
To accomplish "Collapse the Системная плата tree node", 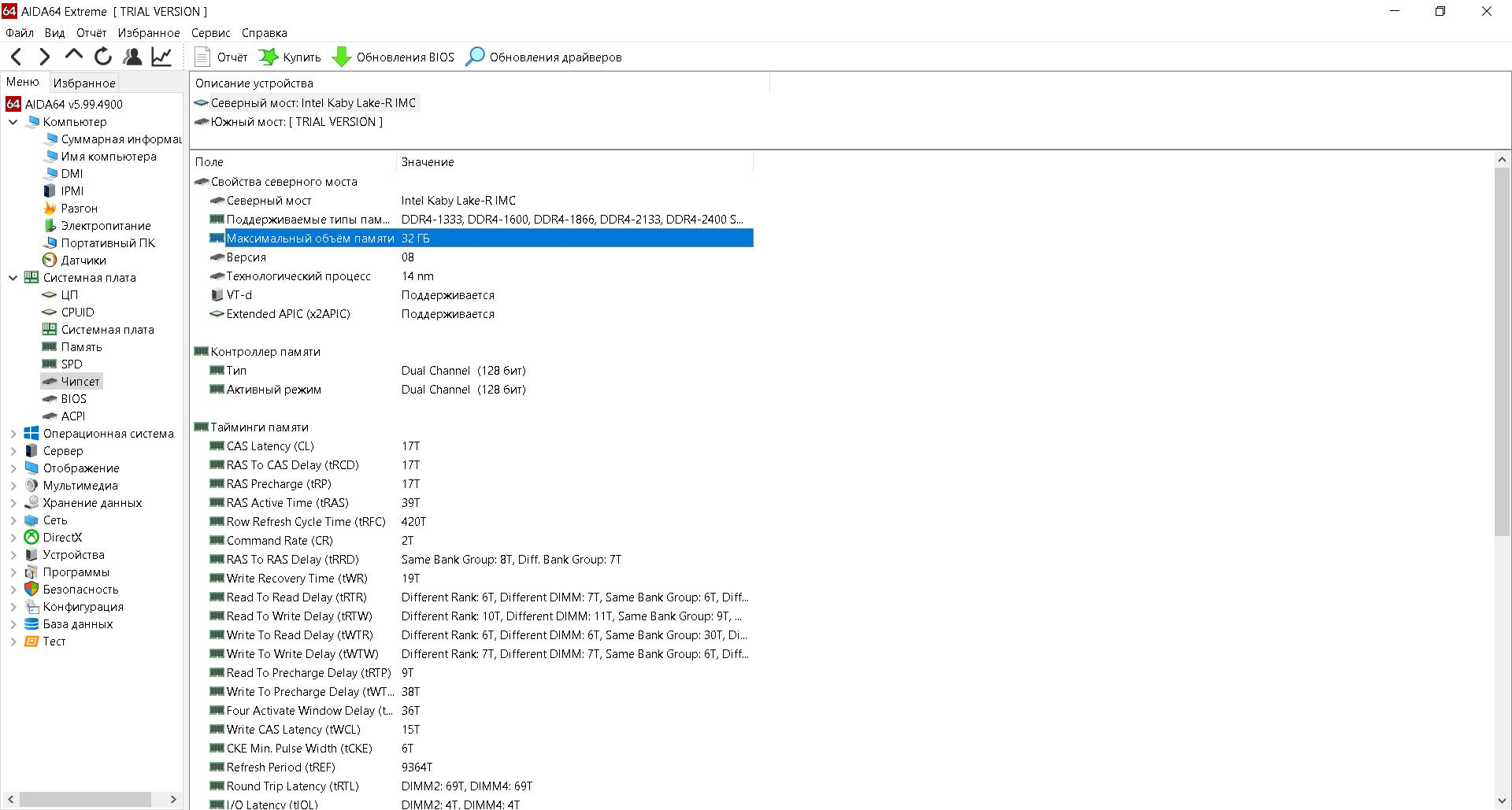I will click(13, 278).
